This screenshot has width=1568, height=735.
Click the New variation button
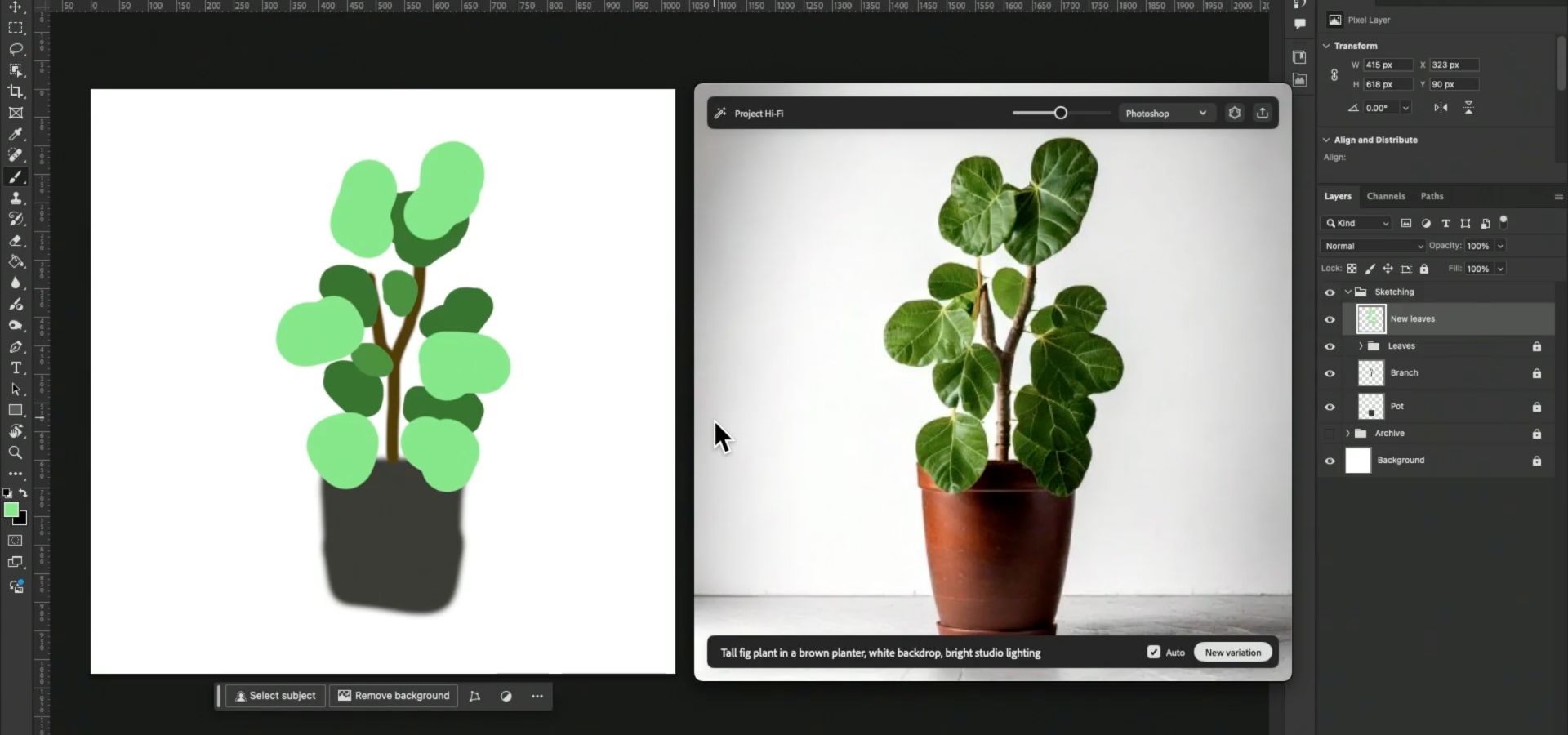1232,652
